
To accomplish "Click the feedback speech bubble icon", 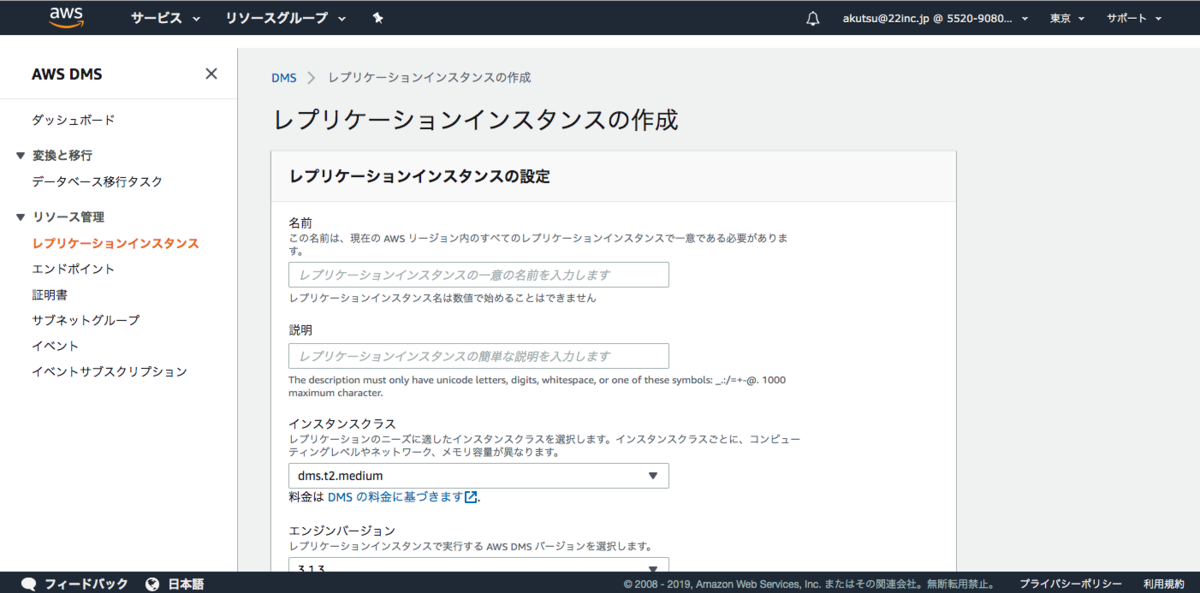I will pyautogui.click(x=29, y=583).
